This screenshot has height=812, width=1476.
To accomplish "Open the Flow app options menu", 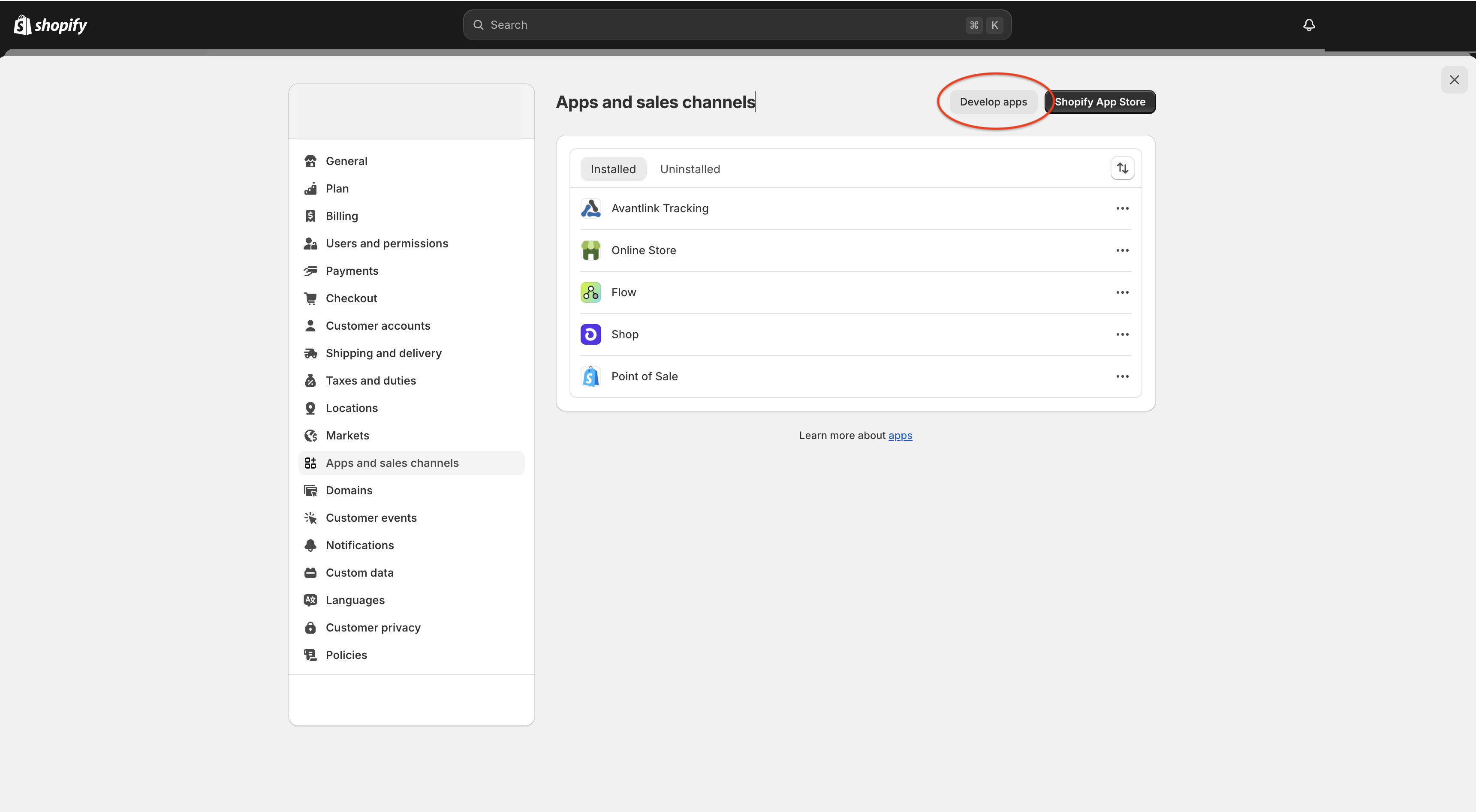I will (x=1122, y=292).
